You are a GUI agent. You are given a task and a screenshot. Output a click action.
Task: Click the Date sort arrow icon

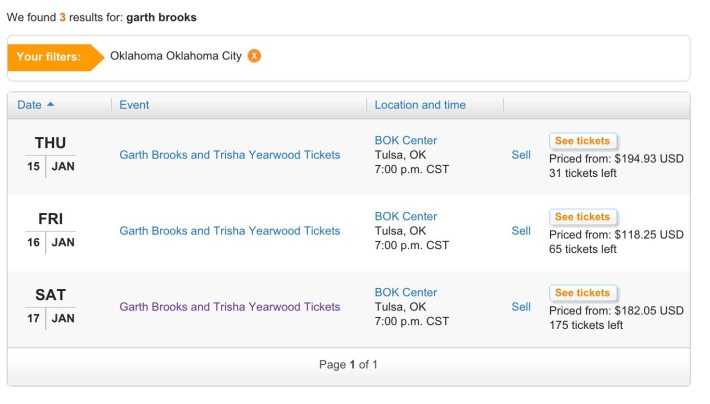(51, 105)
